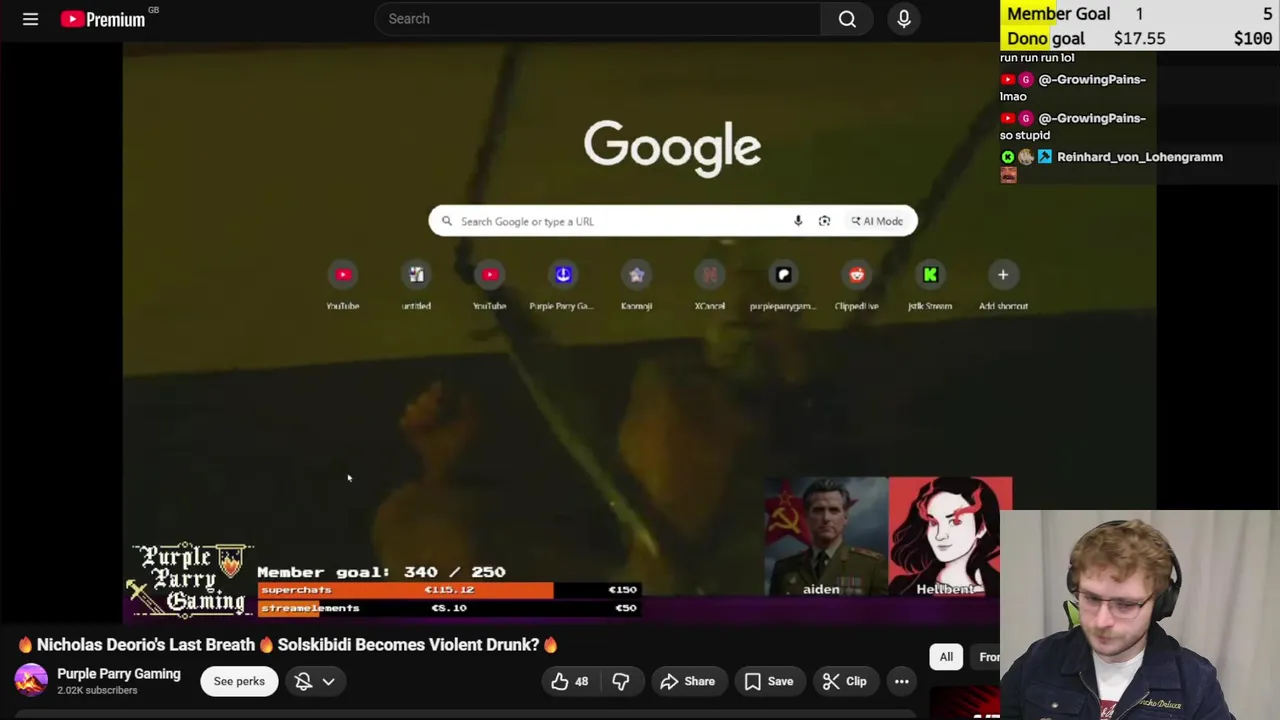Create a Clip of the video
The image size is (1280, 720).
click(x=844, y=681)
